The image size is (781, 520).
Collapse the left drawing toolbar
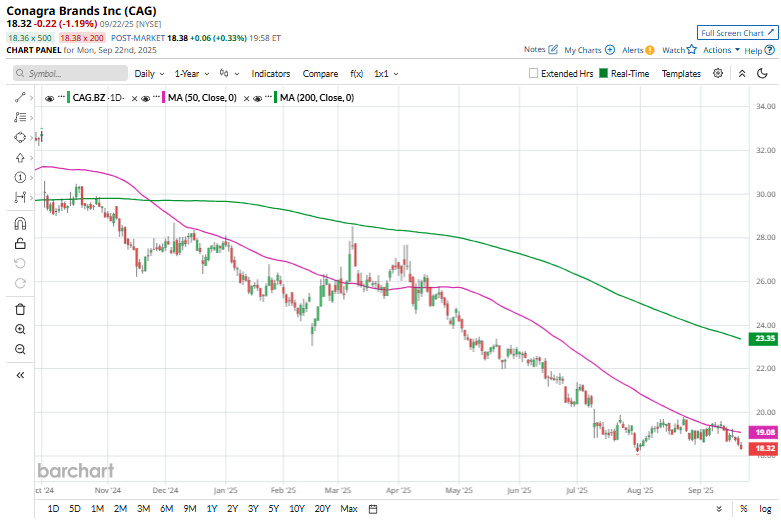pos(20,375)
